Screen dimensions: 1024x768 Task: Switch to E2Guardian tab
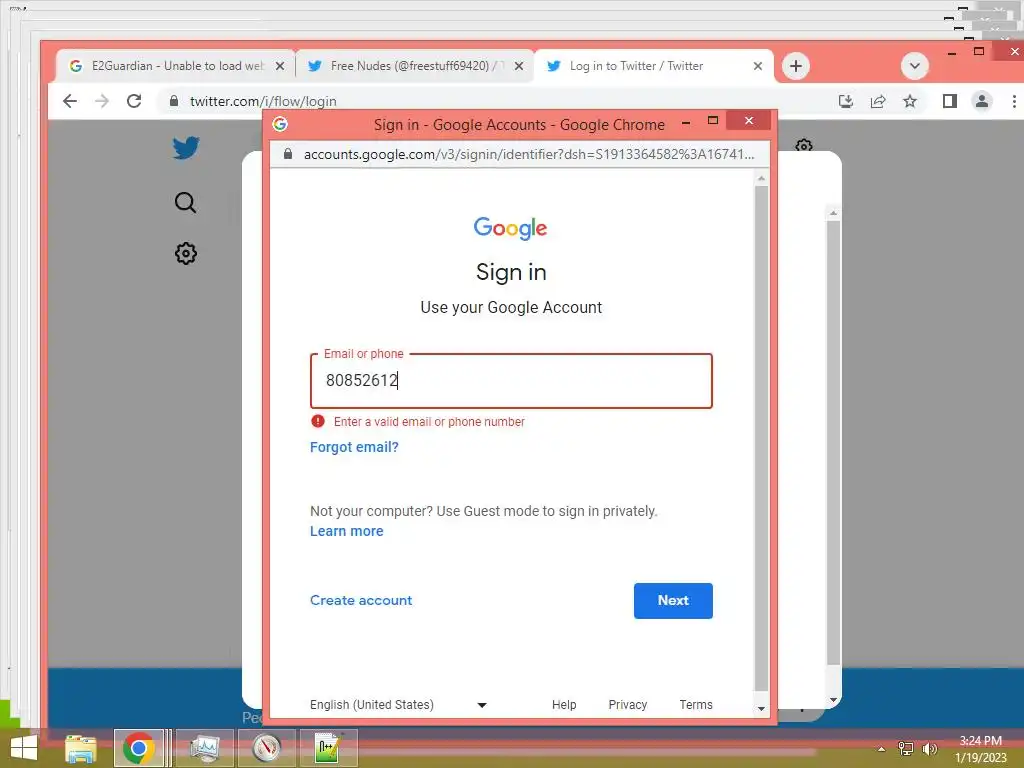pos(176,66)
